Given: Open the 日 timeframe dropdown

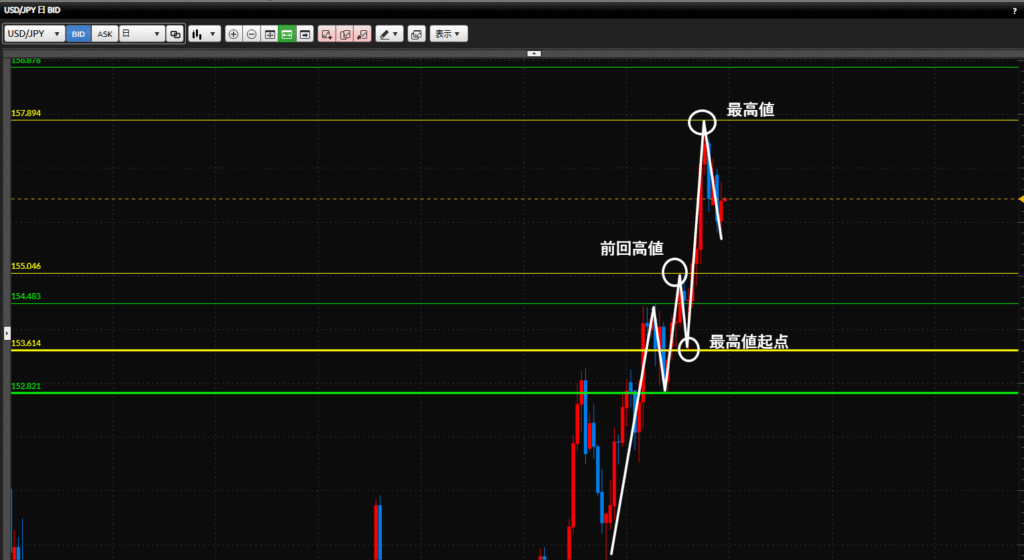Looking at the screenshot, I should 141,34.
